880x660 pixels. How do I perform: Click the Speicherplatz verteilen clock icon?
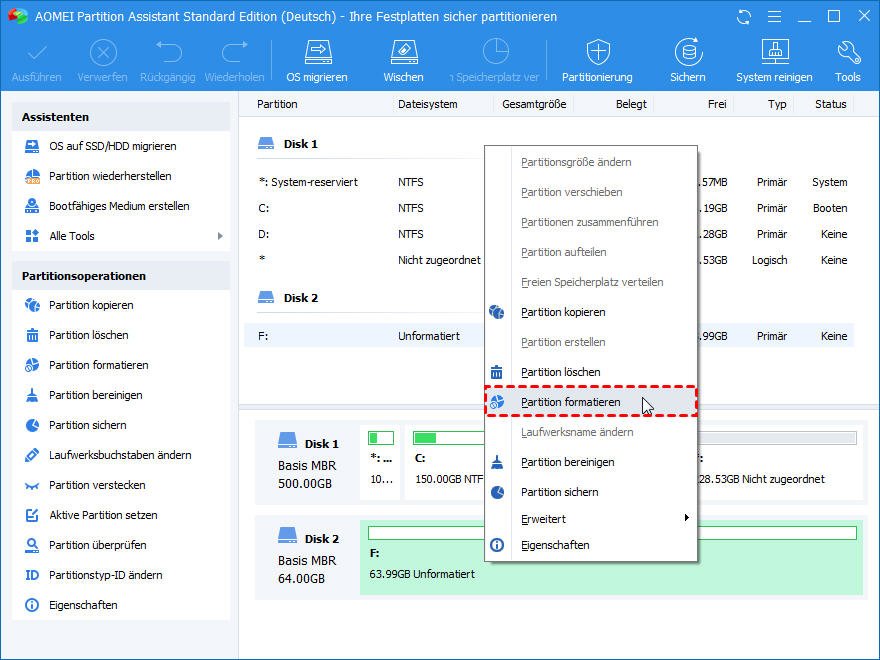point(496,52)
